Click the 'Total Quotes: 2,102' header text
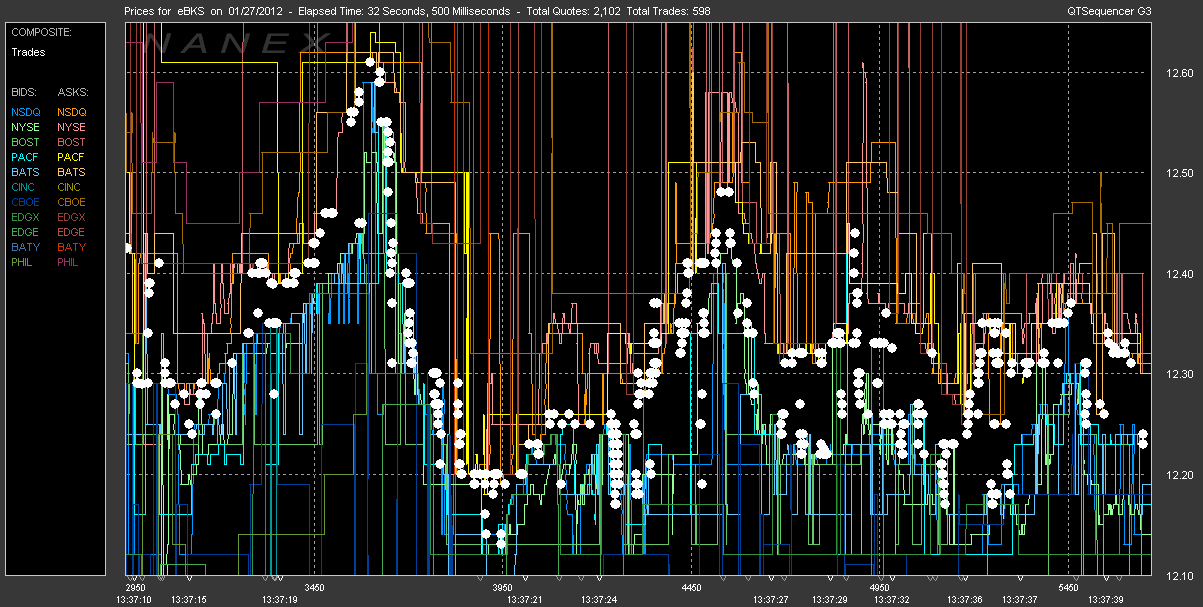 click(x=572, y=12)
